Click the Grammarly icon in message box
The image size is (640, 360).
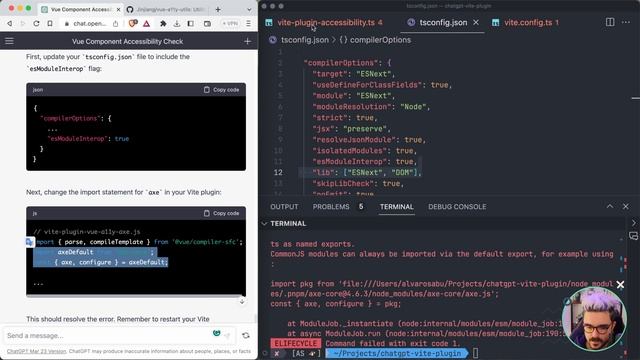[217, 333]
